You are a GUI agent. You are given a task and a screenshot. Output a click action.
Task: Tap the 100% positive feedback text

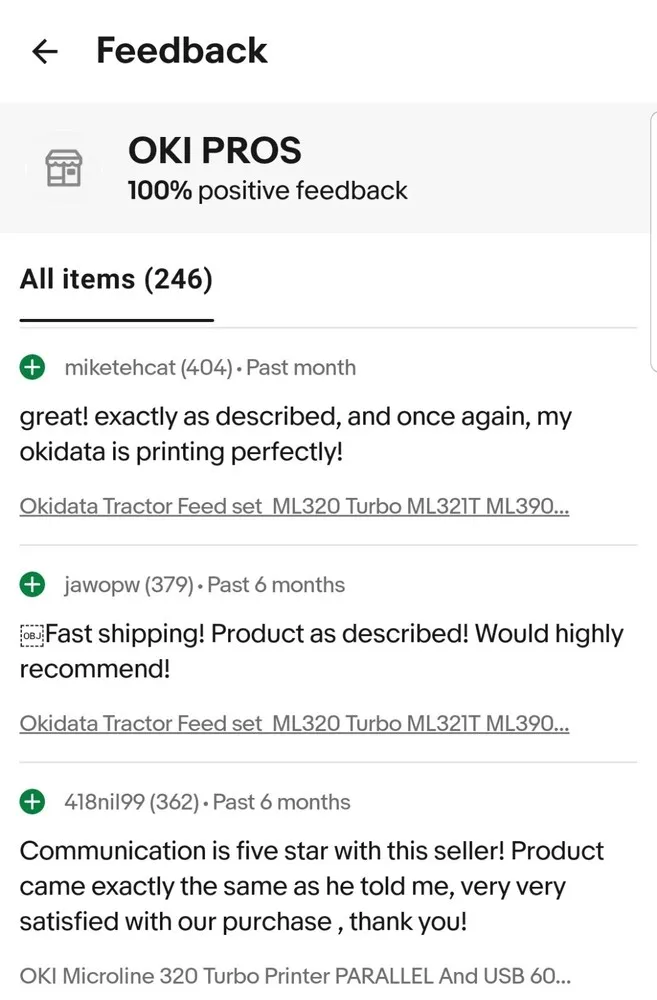pos(267,191)
